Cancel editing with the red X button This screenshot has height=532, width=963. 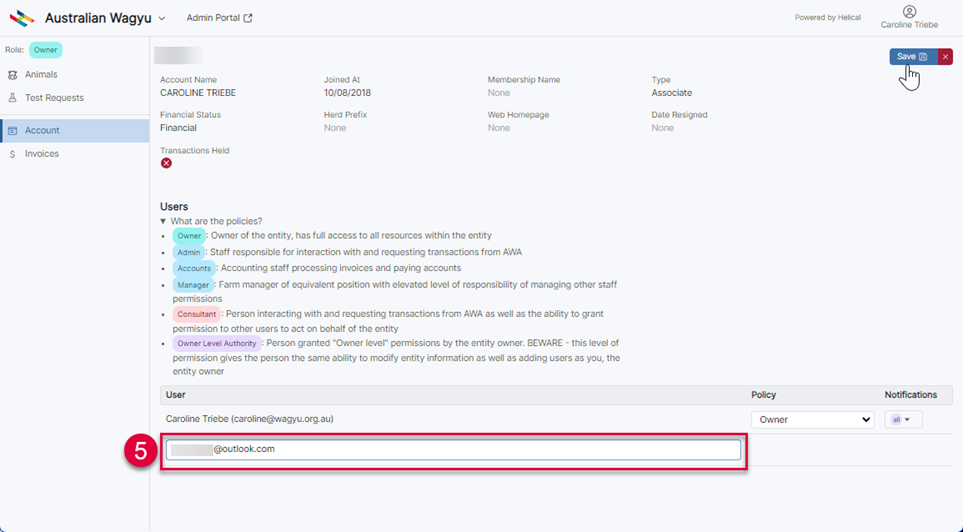click(945, 57)
